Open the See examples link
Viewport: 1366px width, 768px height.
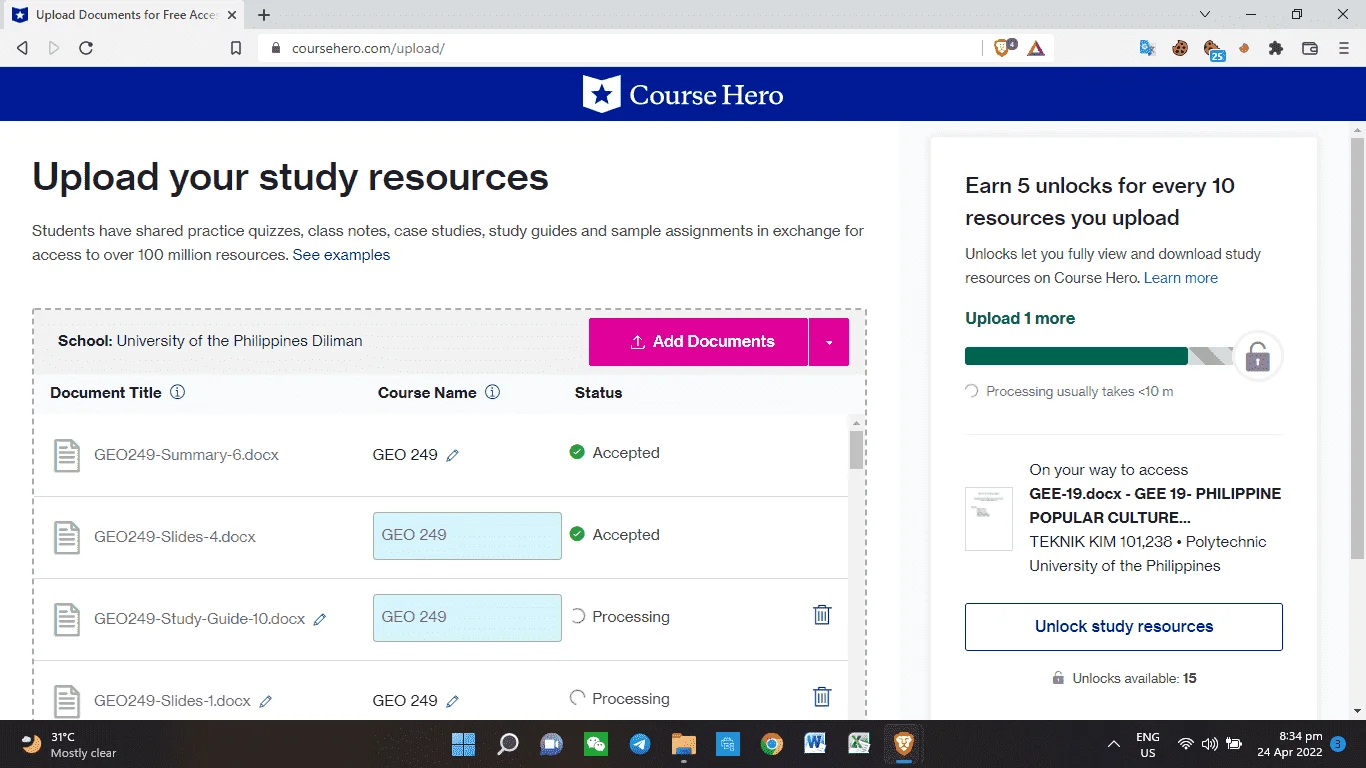341,255
